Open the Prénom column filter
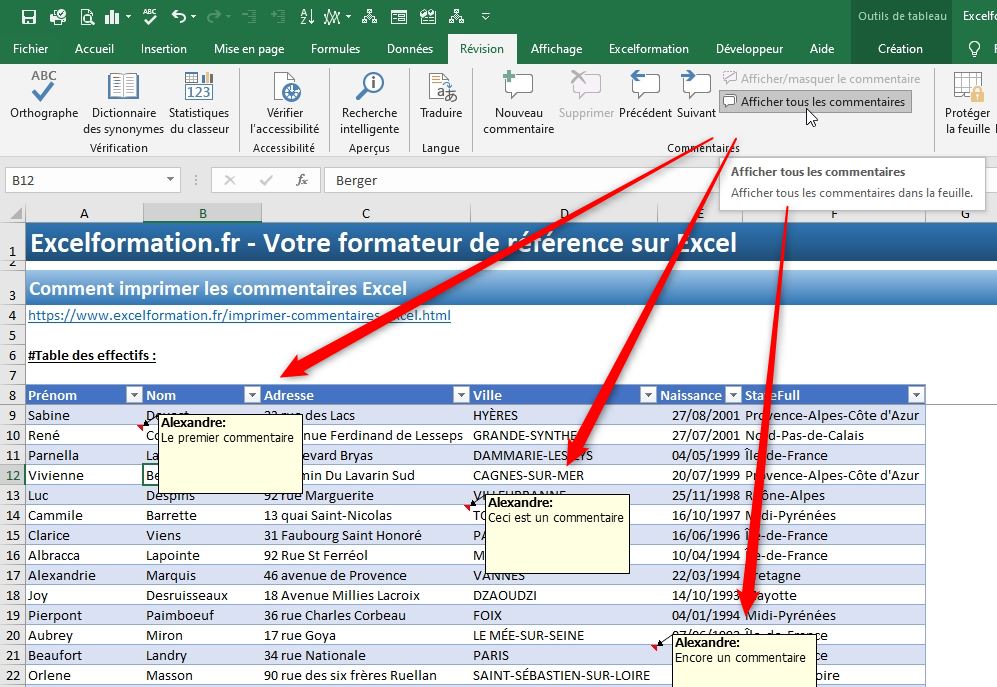Image resolution: width=997 pixels, height=687 pixels. tap(133, 394)
